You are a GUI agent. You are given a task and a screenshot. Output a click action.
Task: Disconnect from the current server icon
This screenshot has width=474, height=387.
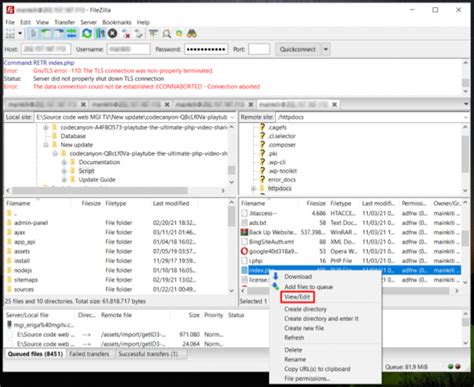coord(126,34)
